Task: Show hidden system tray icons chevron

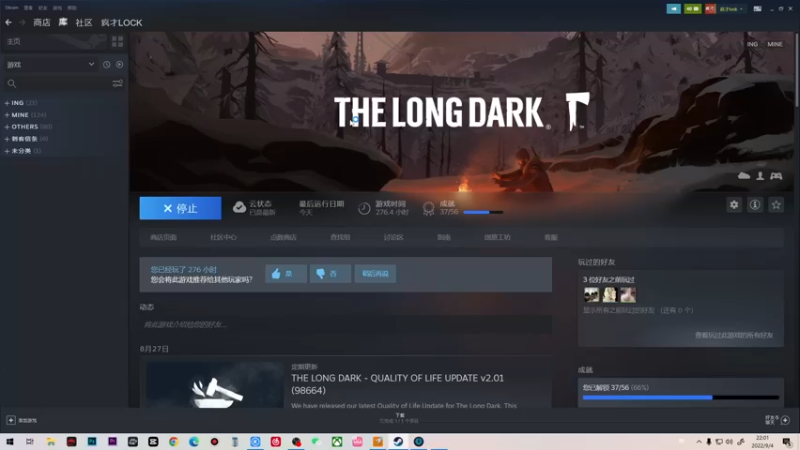Action: (x=698, y=441)
